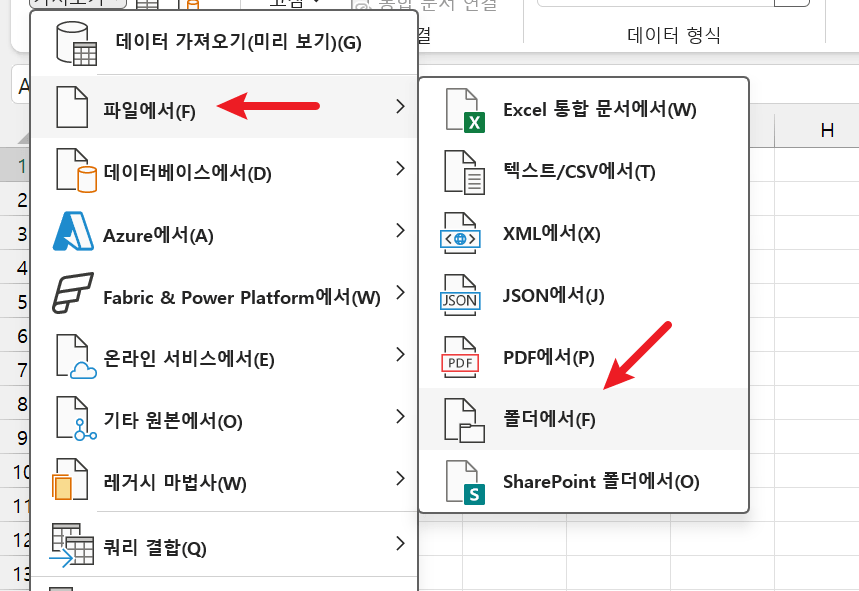Select row 1 header

tap(16, 165)
